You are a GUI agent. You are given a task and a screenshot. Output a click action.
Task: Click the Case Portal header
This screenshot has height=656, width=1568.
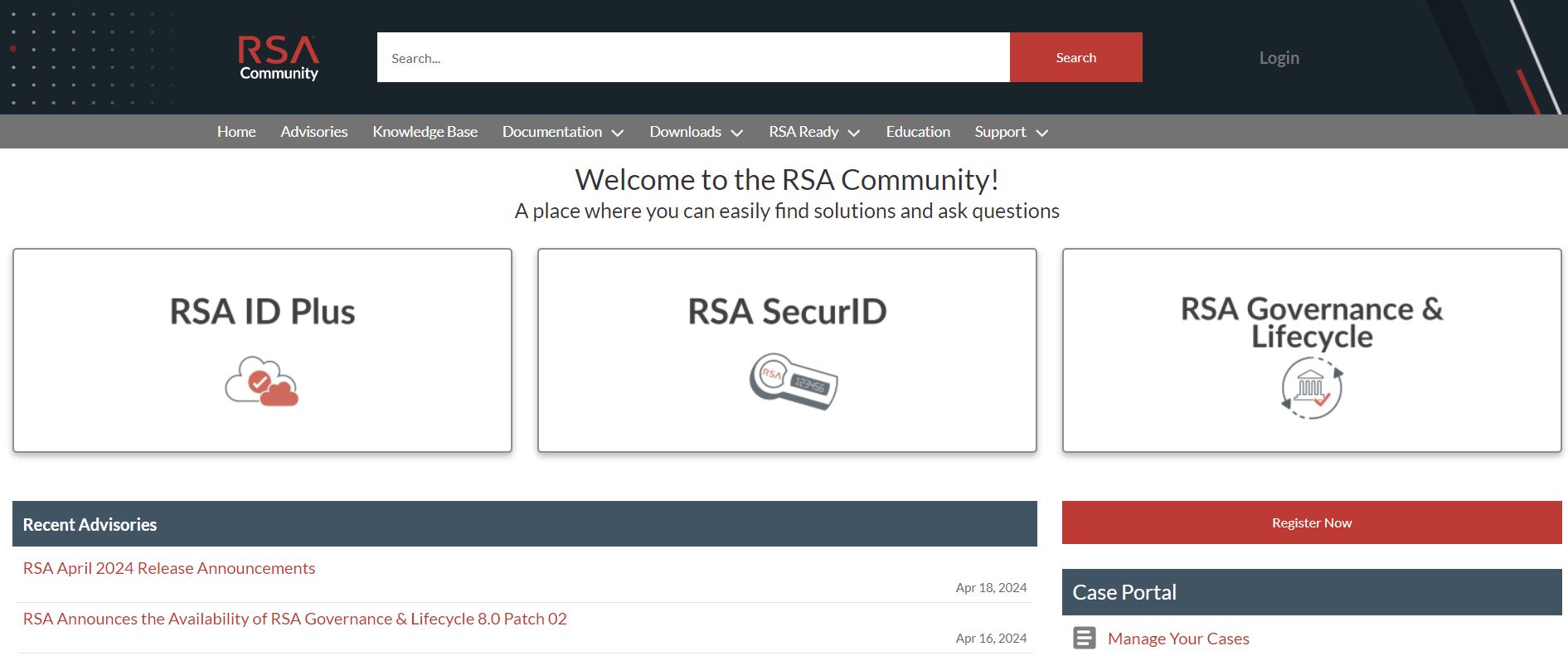(1312, 592)
